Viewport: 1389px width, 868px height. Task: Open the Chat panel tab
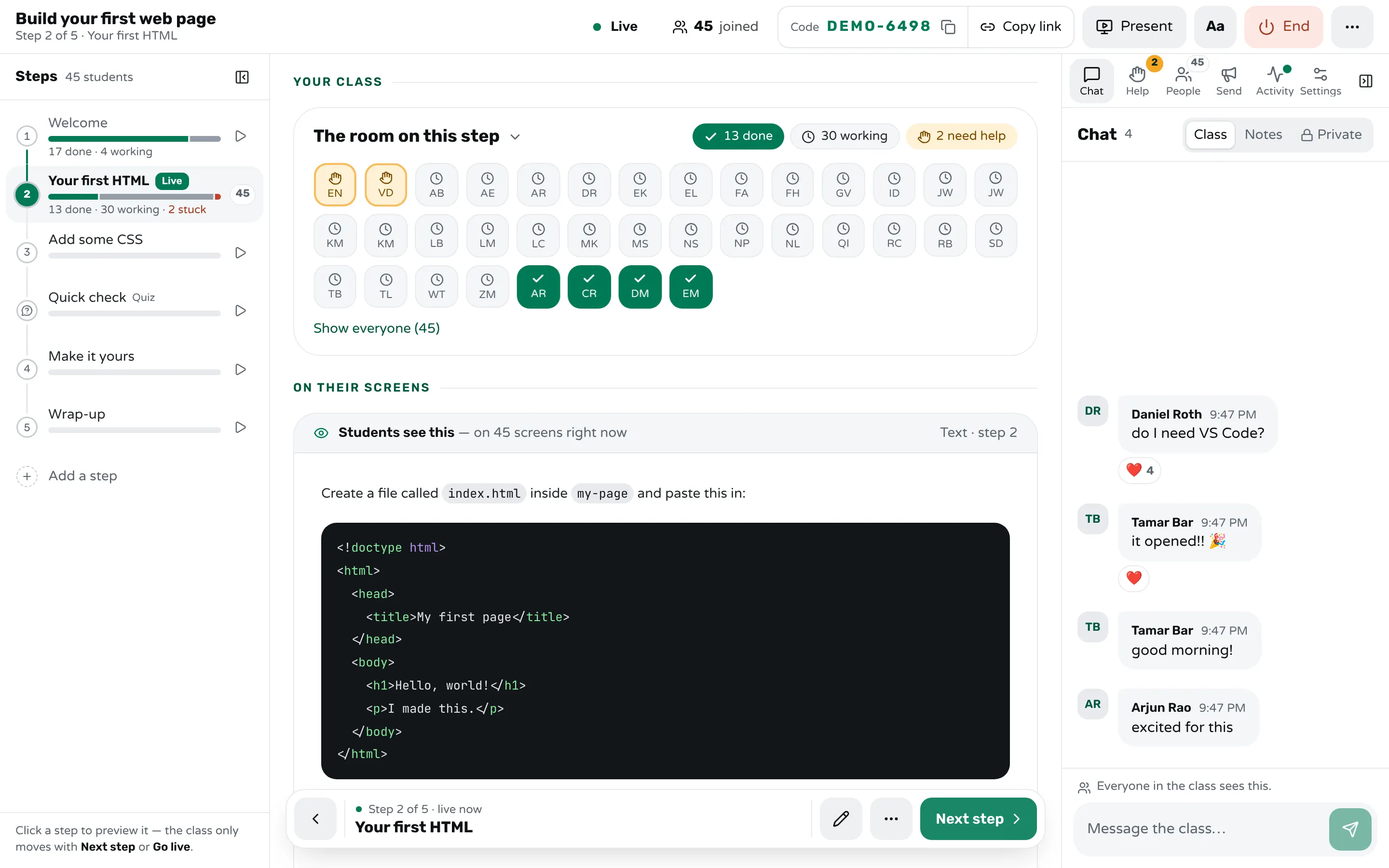[1091, 81]
